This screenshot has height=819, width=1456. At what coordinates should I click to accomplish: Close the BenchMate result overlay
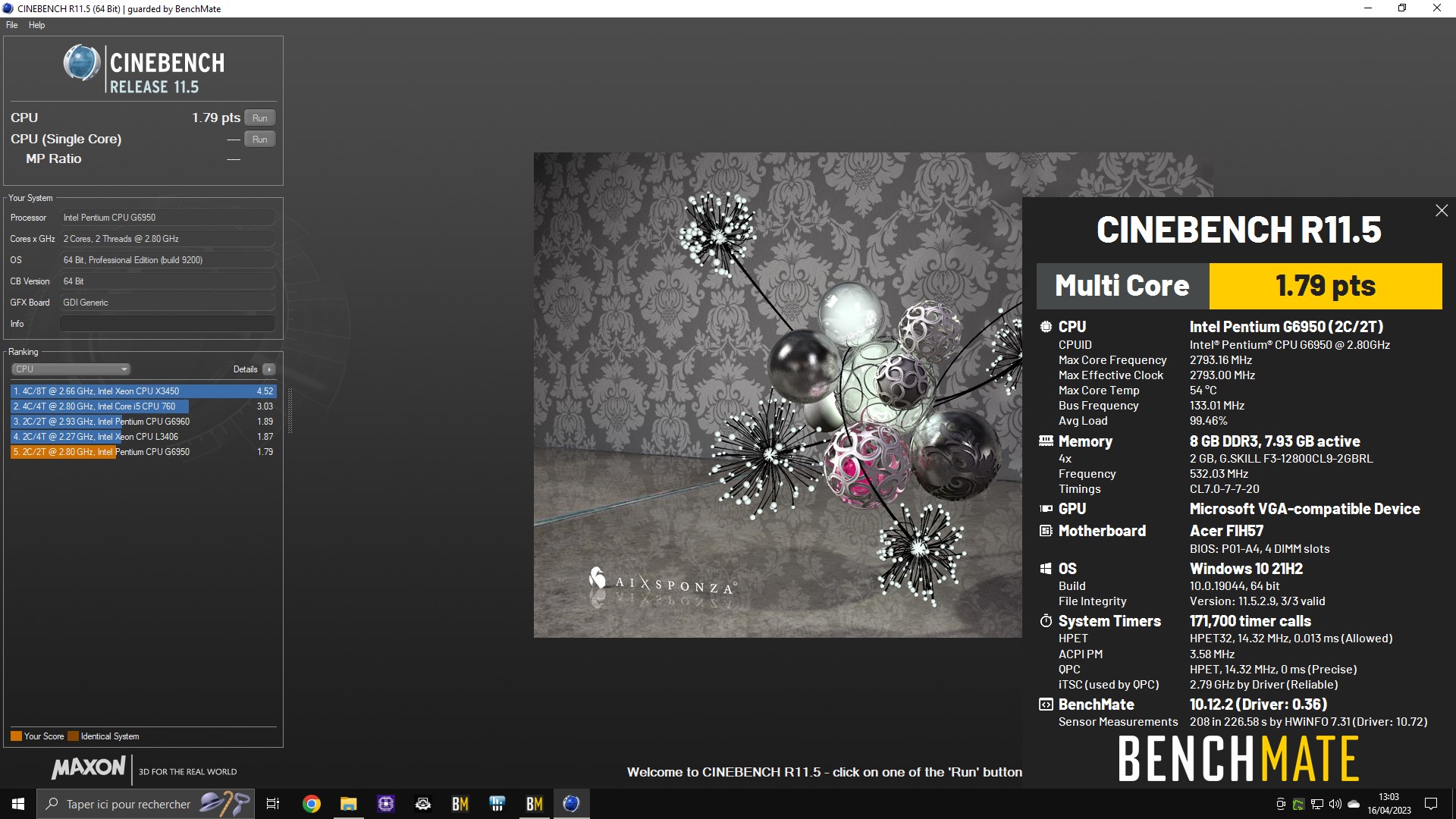tap(1442, 211)
